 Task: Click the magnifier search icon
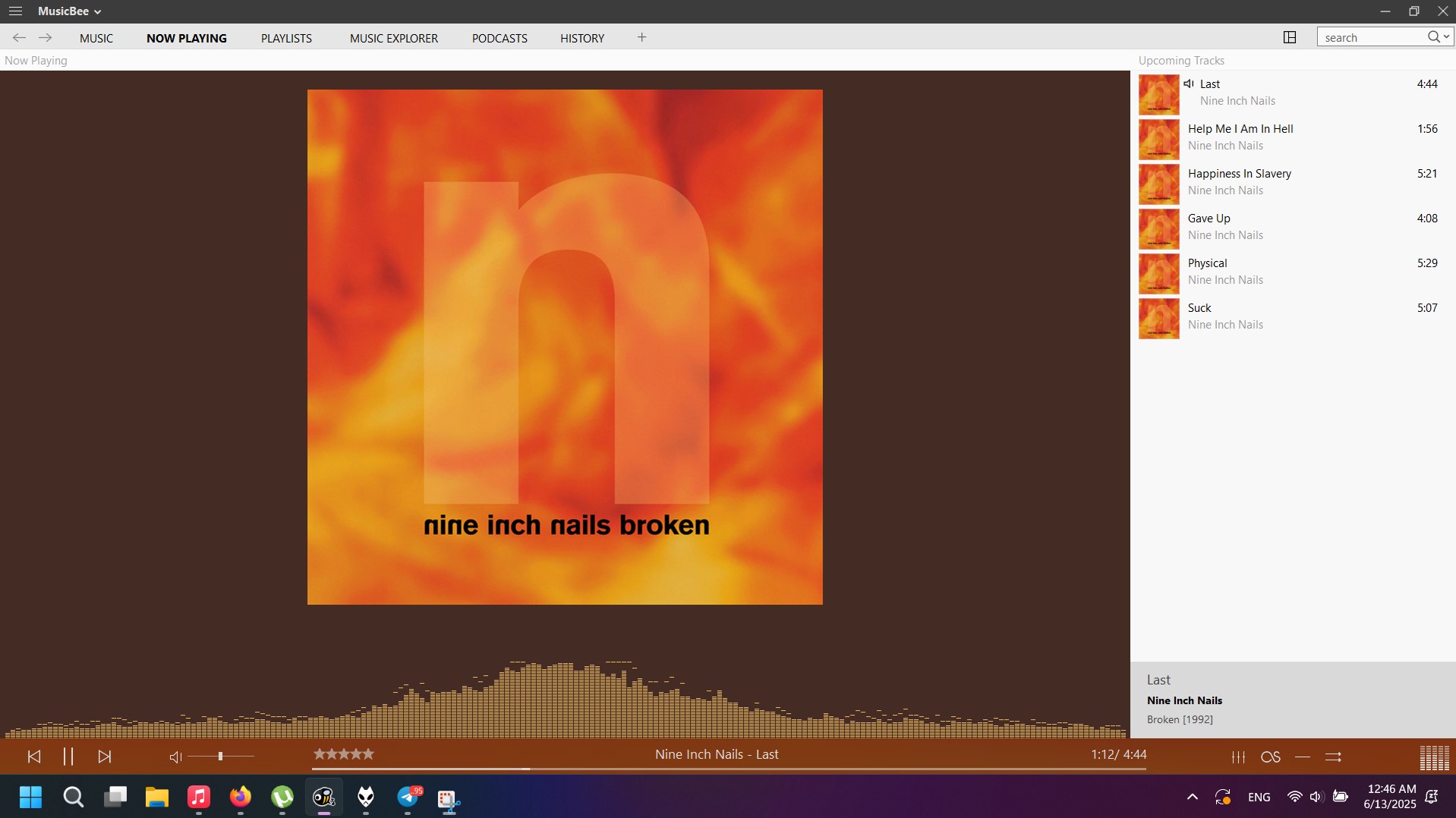tap(1433, 37)
